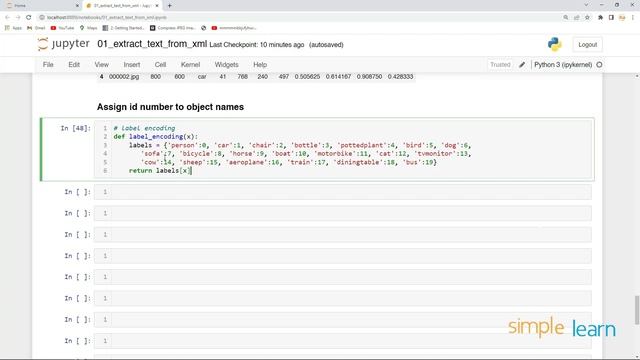Open the File menu

(48, 64)
